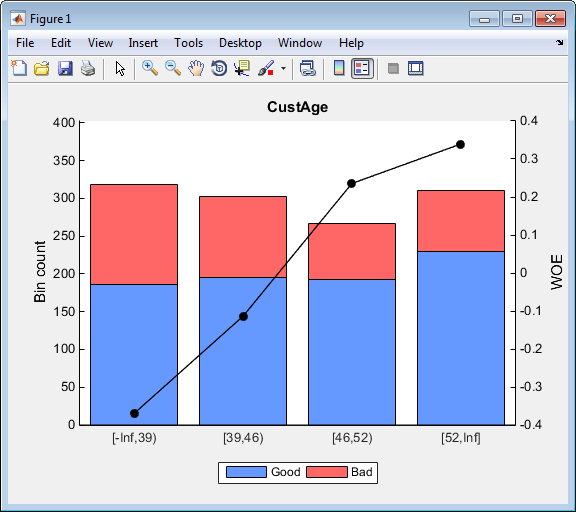Viewport: 576px width, 512px height.
Task: Click the Link Plot icon
Action: pyautogui.click(x=307, y=68)
